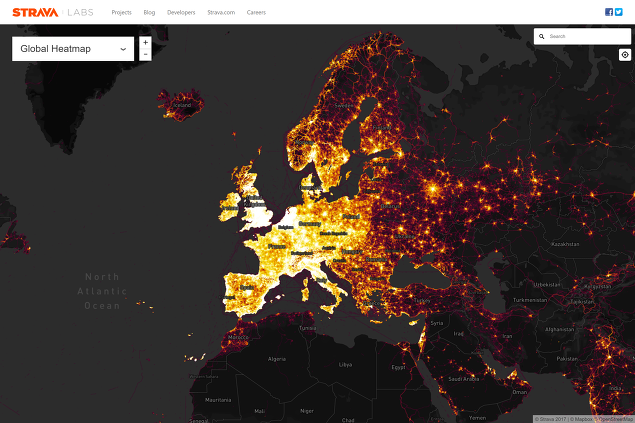The width and height of the screenshot is (635, 423).
Task: Click the Morocco label on map
Action: [x=238, y=337]
